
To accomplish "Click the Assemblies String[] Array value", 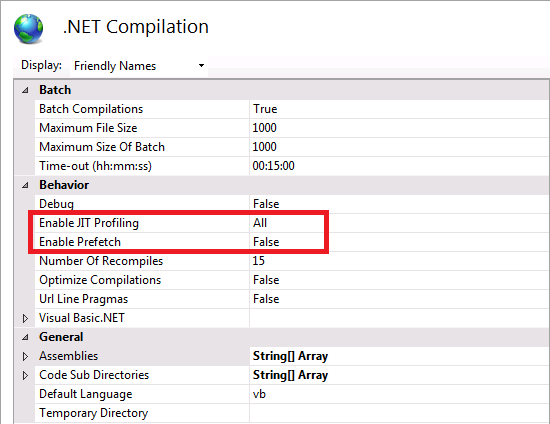I will (290, 356).
